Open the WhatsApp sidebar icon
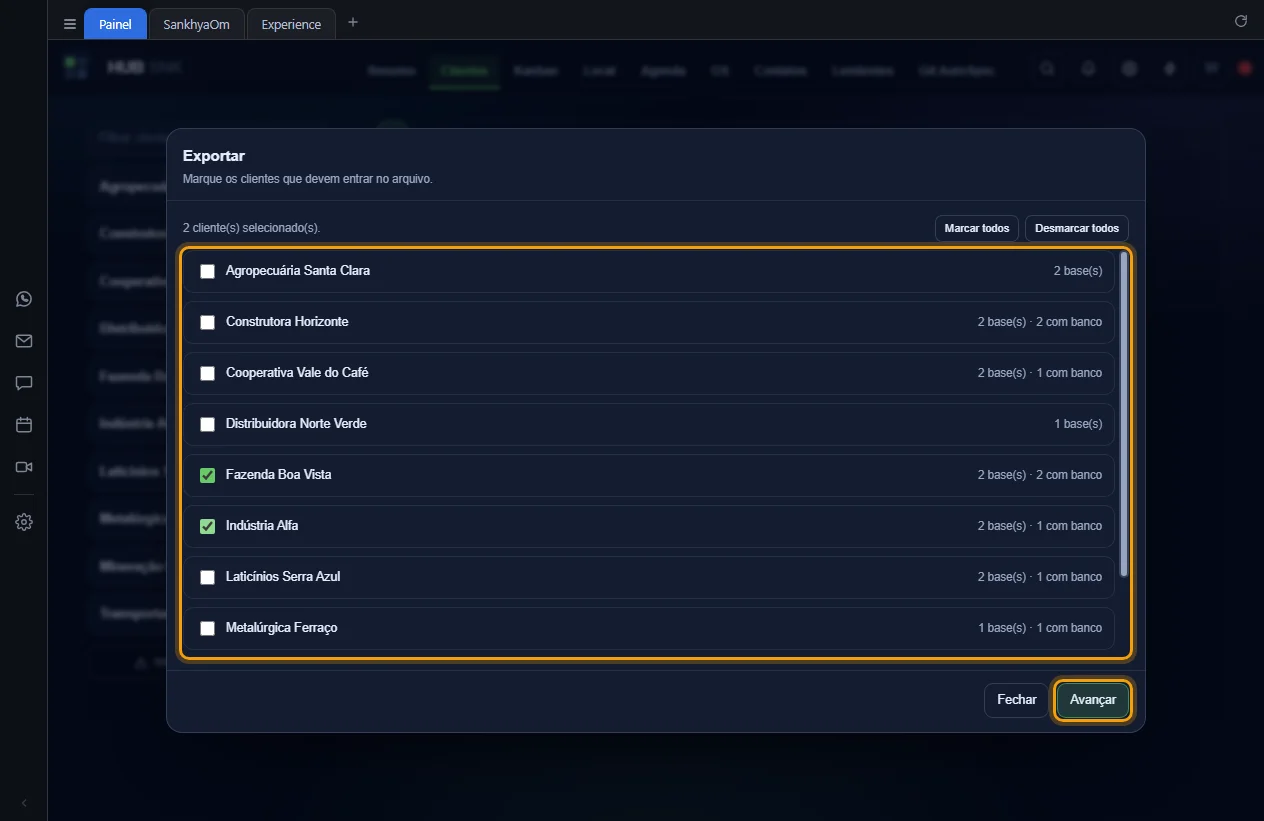Viewport: 1264px width, 821px height. click(24, 299)
